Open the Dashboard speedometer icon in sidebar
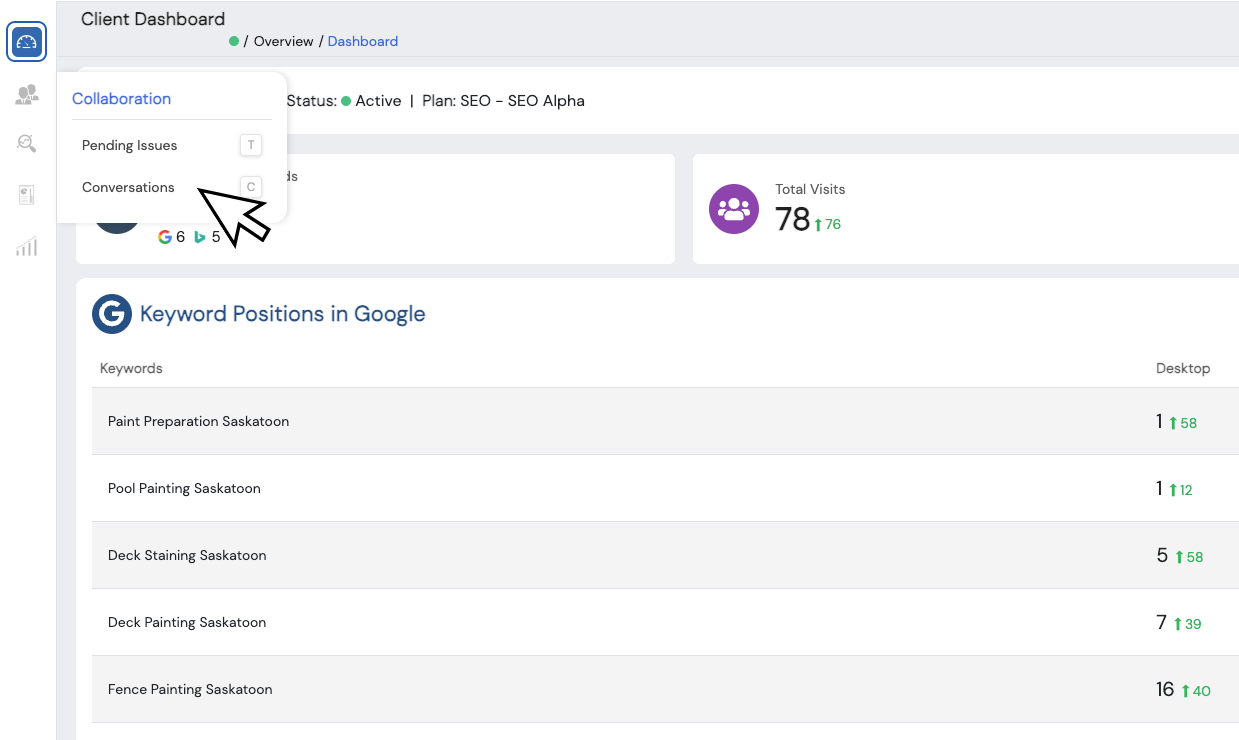The height and width of the screenshot is (740, 1239). pyautogui.click(x=27, y=42)
